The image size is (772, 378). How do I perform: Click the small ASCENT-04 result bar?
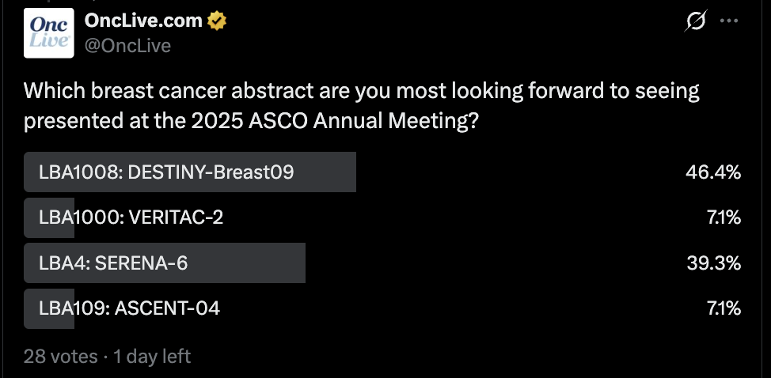click(49, 309)
